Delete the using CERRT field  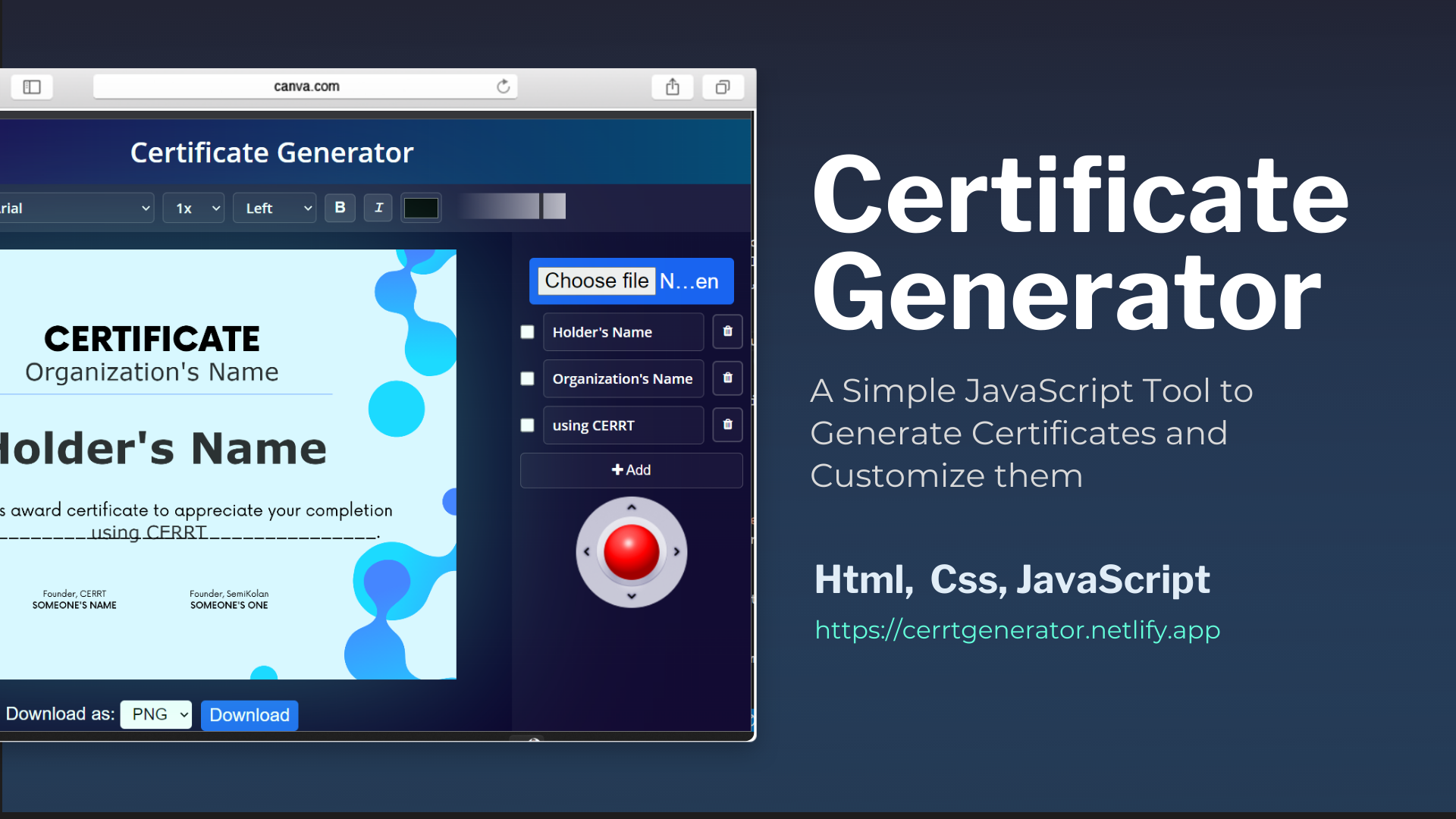727,425
